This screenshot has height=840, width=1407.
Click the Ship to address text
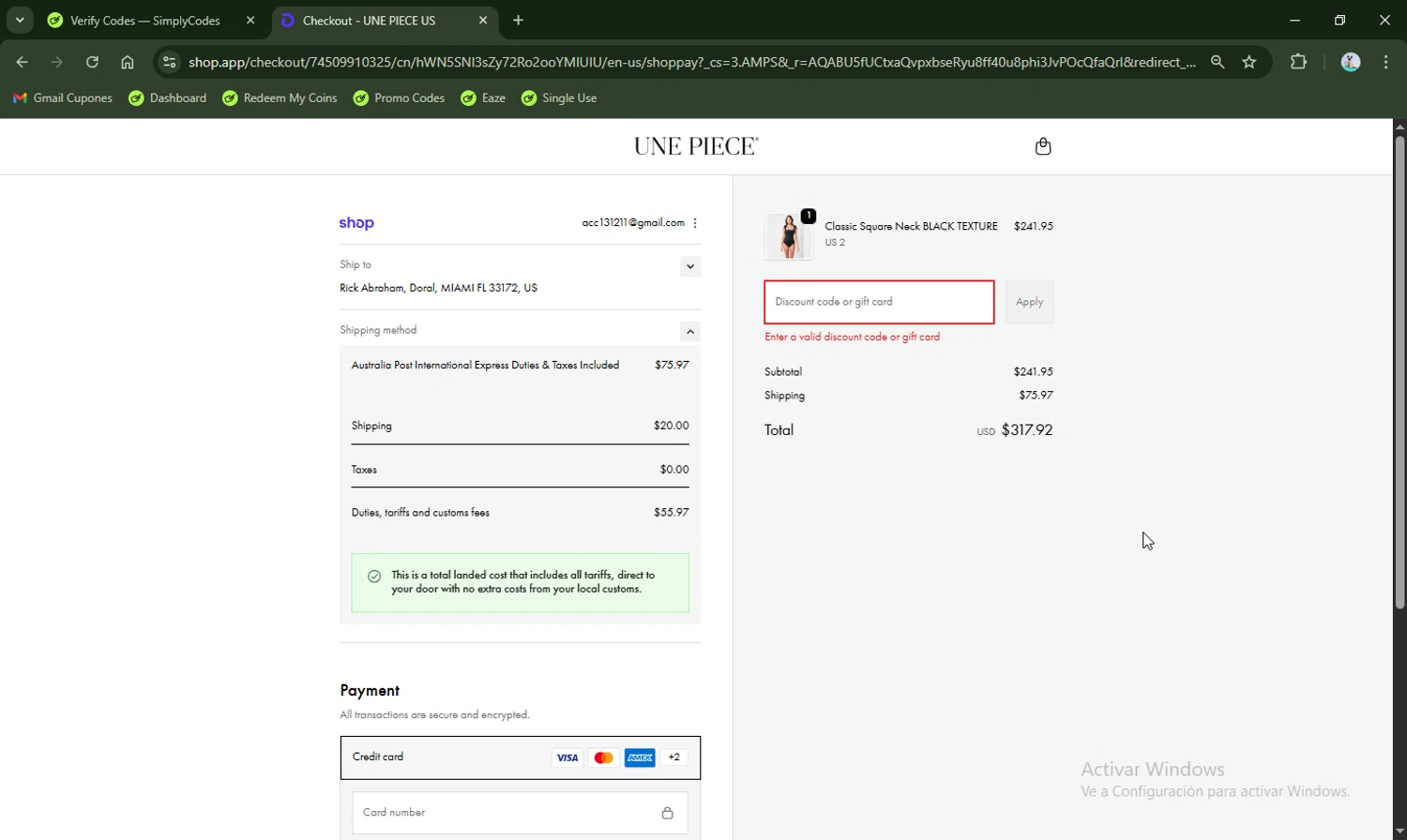tap(438, 288)
